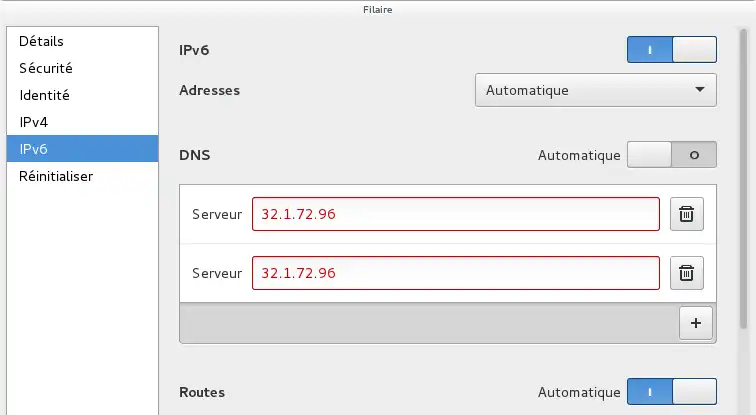The image size is (756, 415).
Task: Click the second Serveur address field
Action: (x=456, y=273)
